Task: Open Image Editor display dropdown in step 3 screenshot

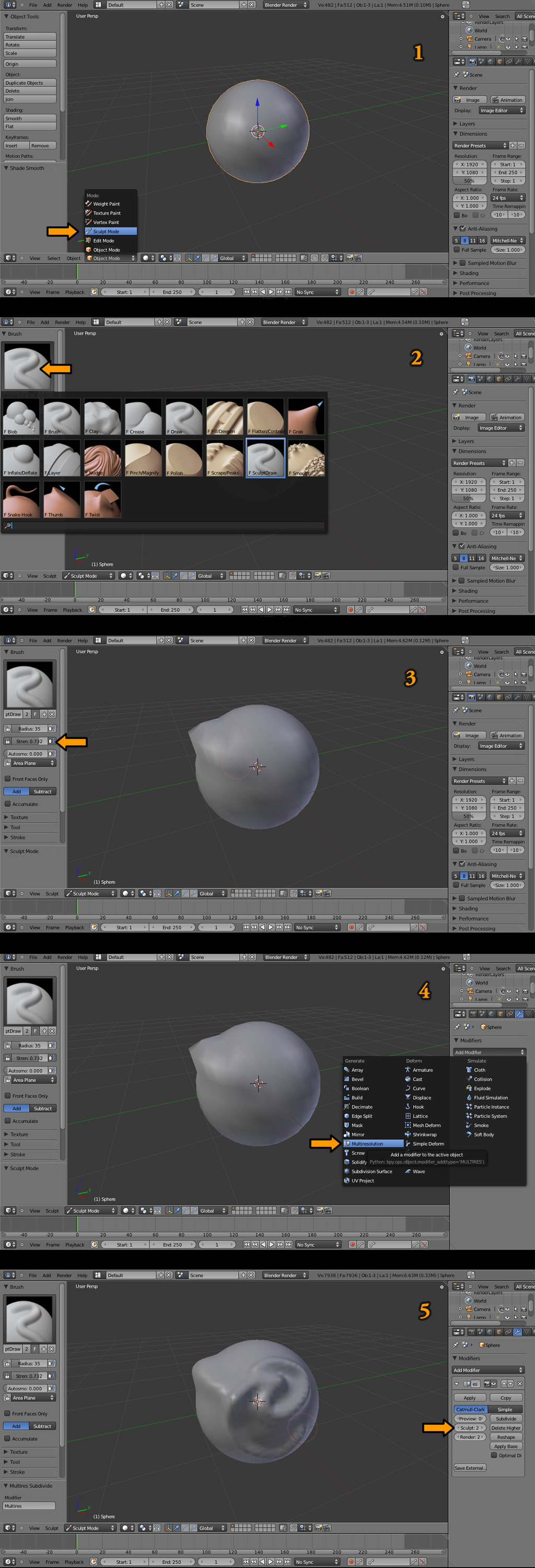Action: tap(502, 746)
